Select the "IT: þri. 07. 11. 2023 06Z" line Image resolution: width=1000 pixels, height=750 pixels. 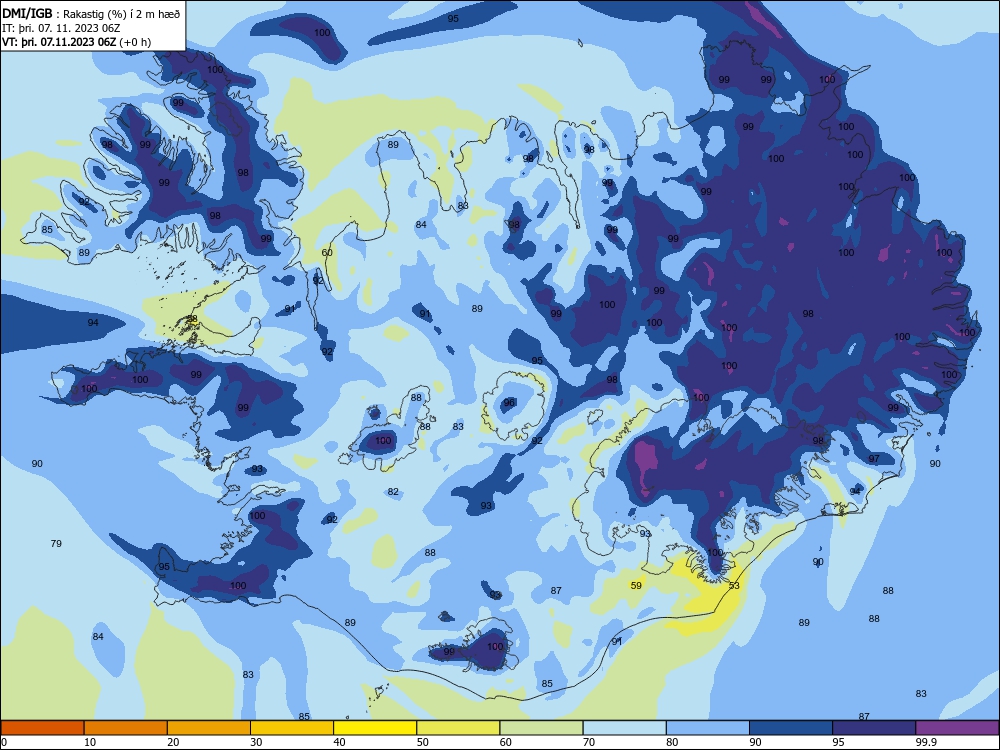coord(61,28)
